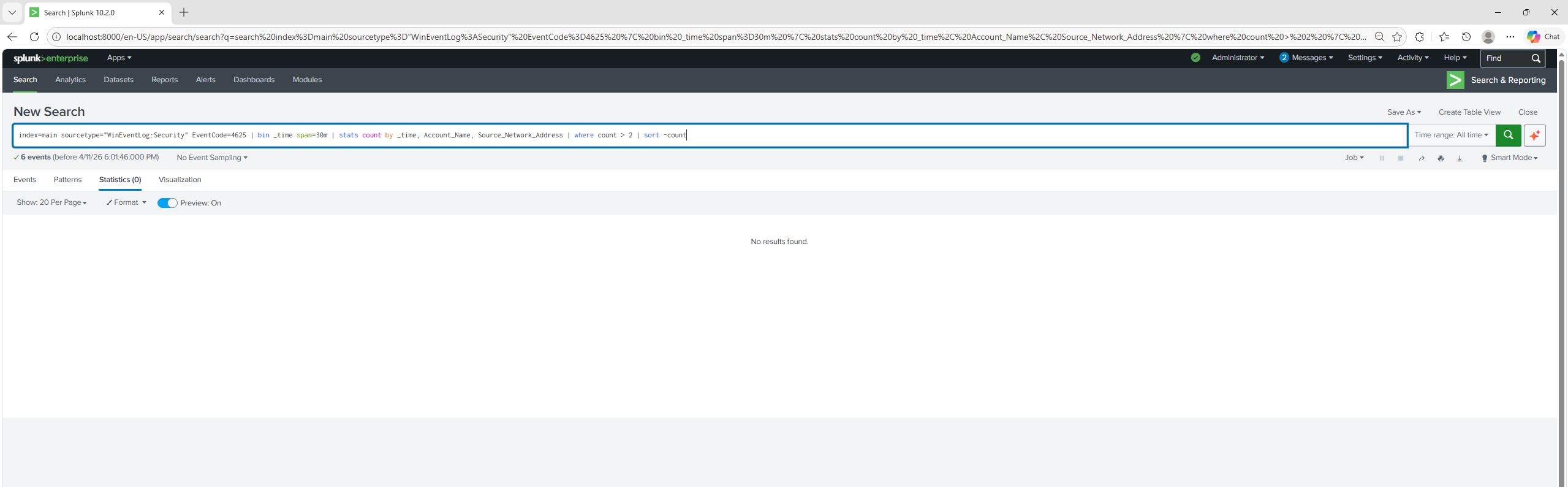This screenshot has width=1568, height=487.
Task: Share the search job
Action: (1422, 158)
